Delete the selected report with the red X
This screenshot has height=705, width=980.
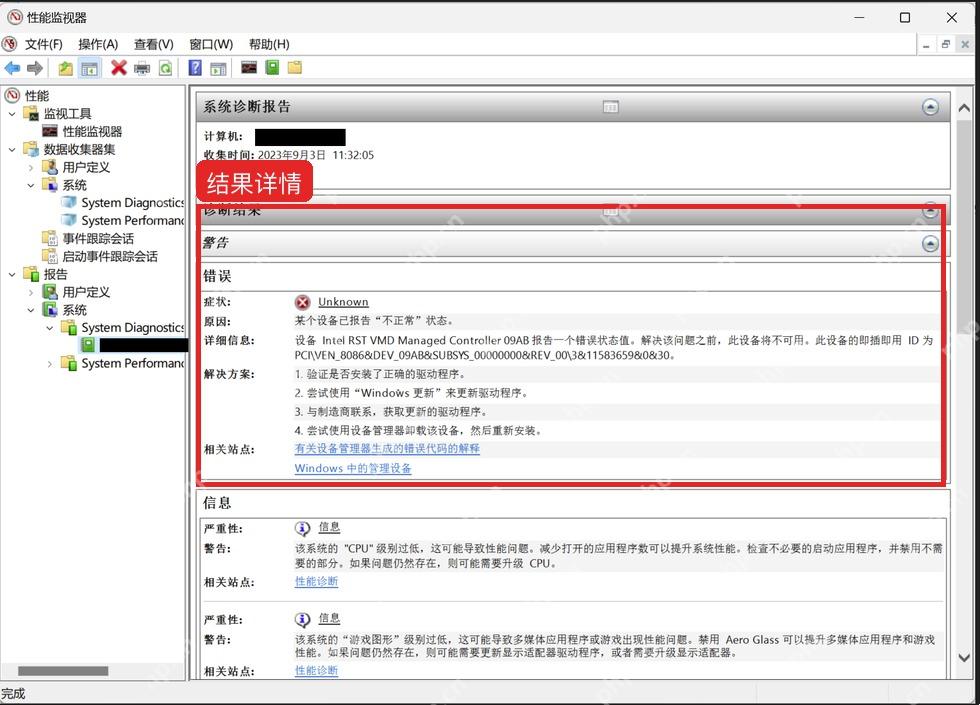[119, 68]
